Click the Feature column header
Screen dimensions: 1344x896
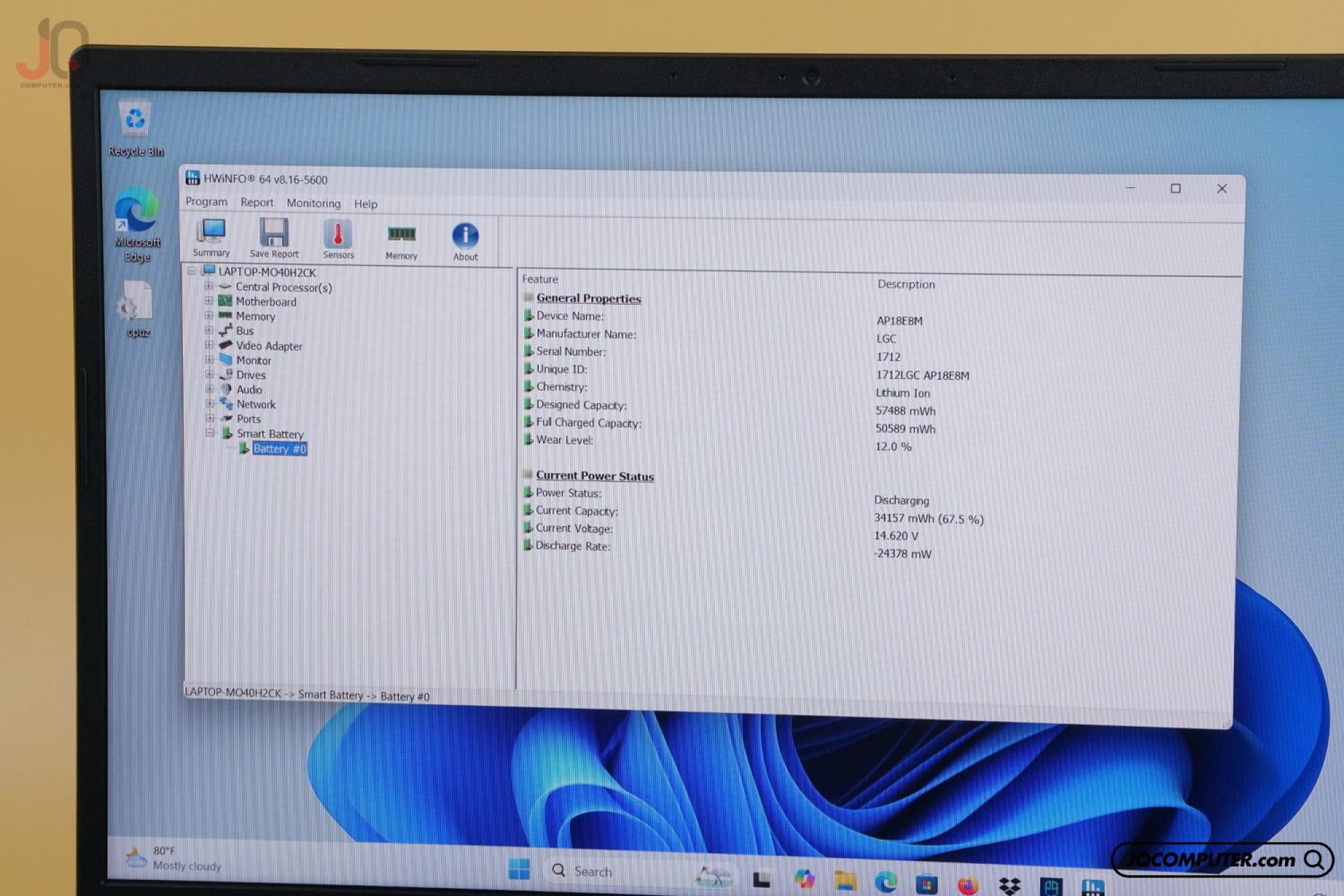coord(540,280)
